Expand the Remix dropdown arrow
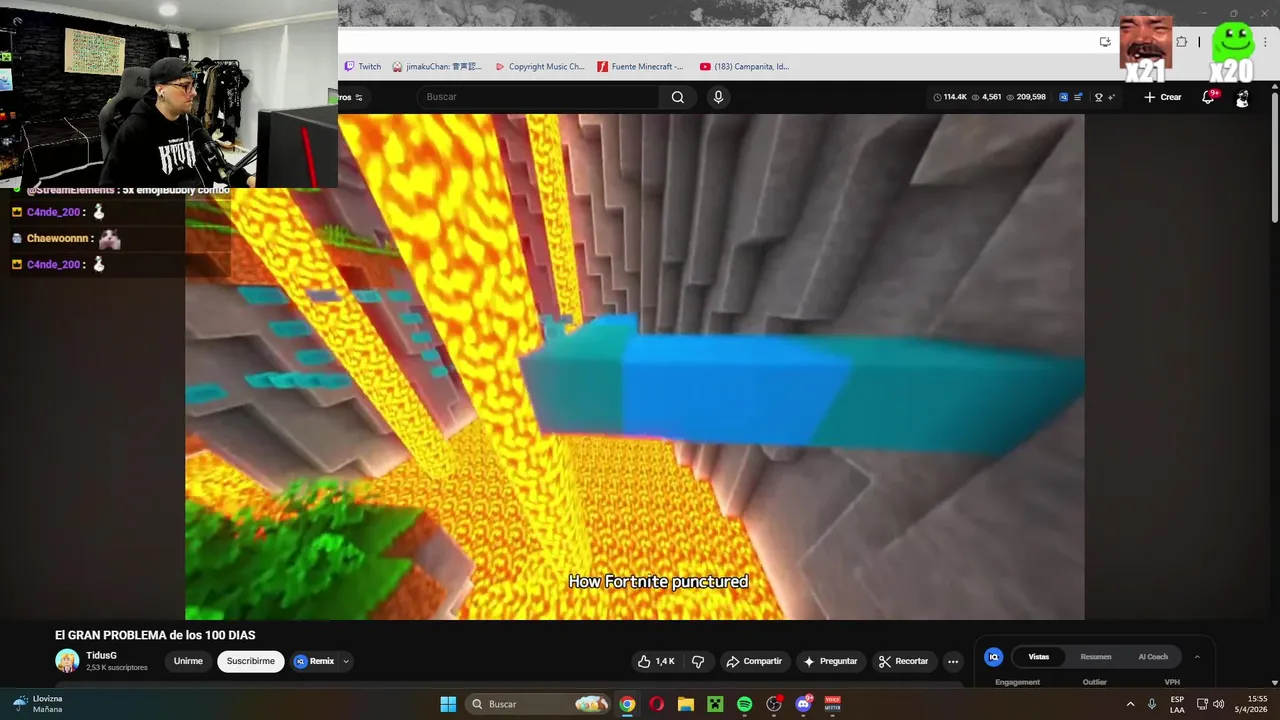Image resolution: width=1280 pixels, height=720 pixels. 346,661
